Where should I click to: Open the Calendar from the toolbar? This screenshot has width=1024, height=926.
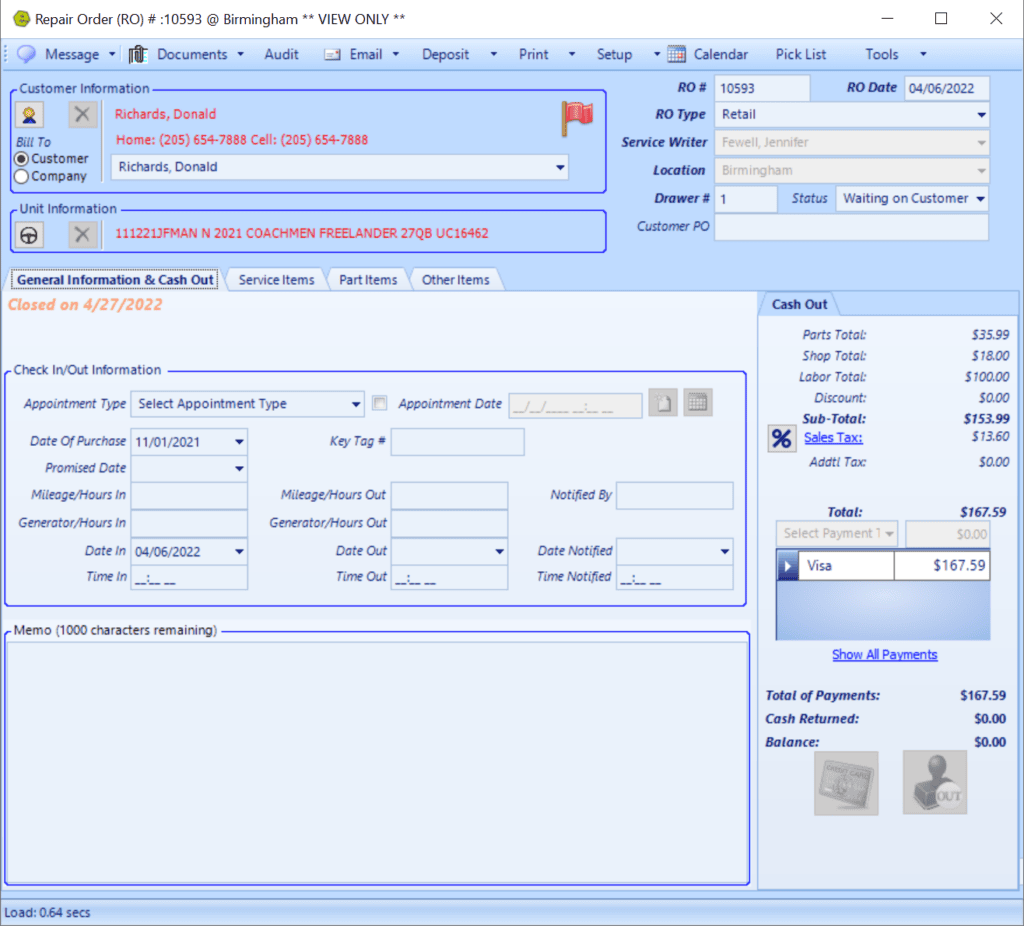click(x=719, y=54)
